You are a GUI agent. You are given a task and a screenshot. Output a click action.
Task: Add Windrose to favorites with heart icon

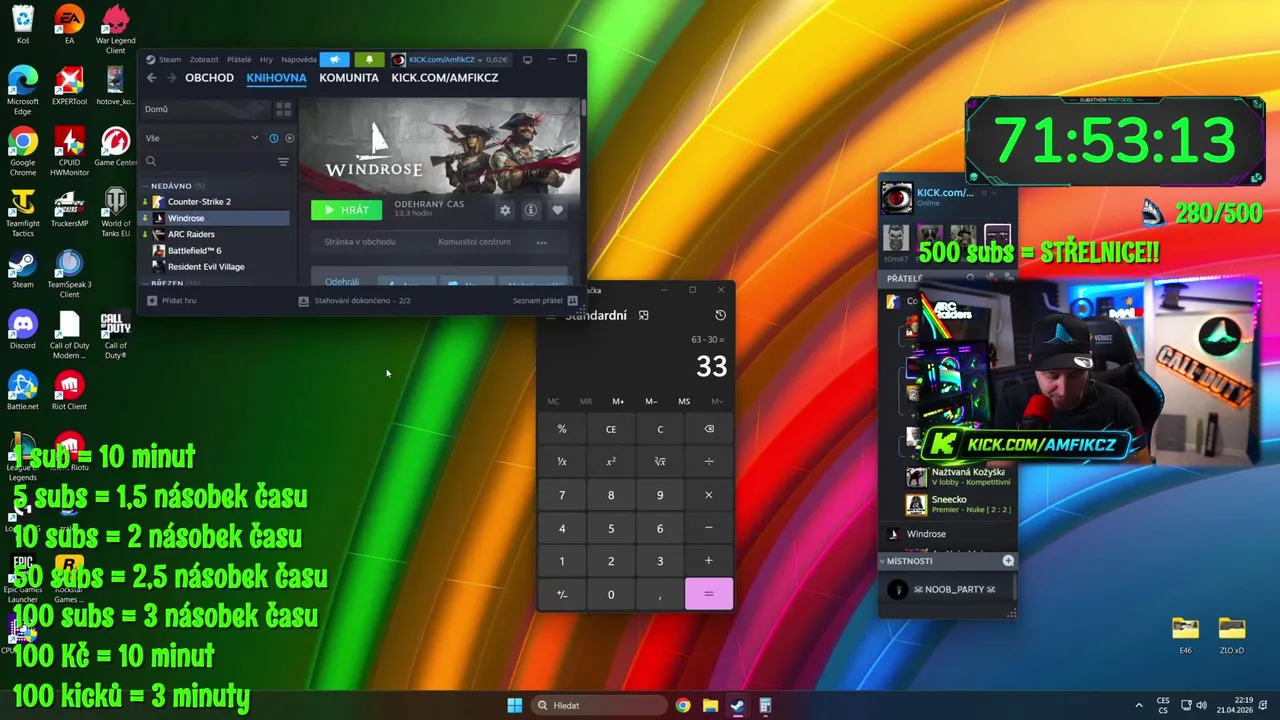coord(558,210)
